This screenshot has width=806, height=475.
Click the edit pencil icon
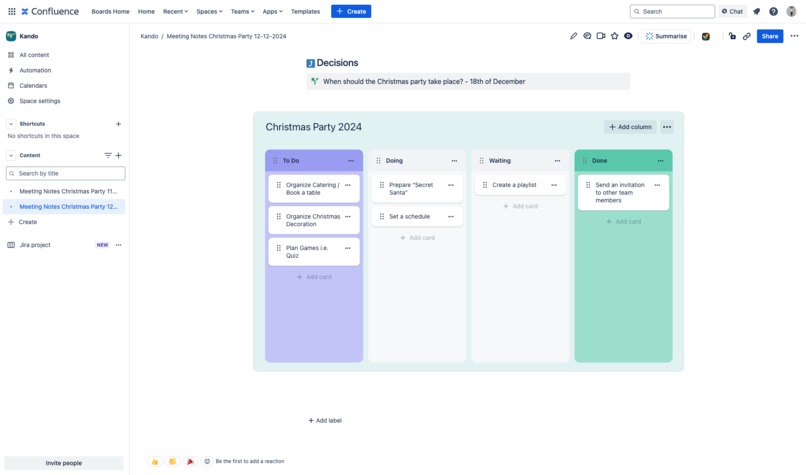(x=573, y=36)
